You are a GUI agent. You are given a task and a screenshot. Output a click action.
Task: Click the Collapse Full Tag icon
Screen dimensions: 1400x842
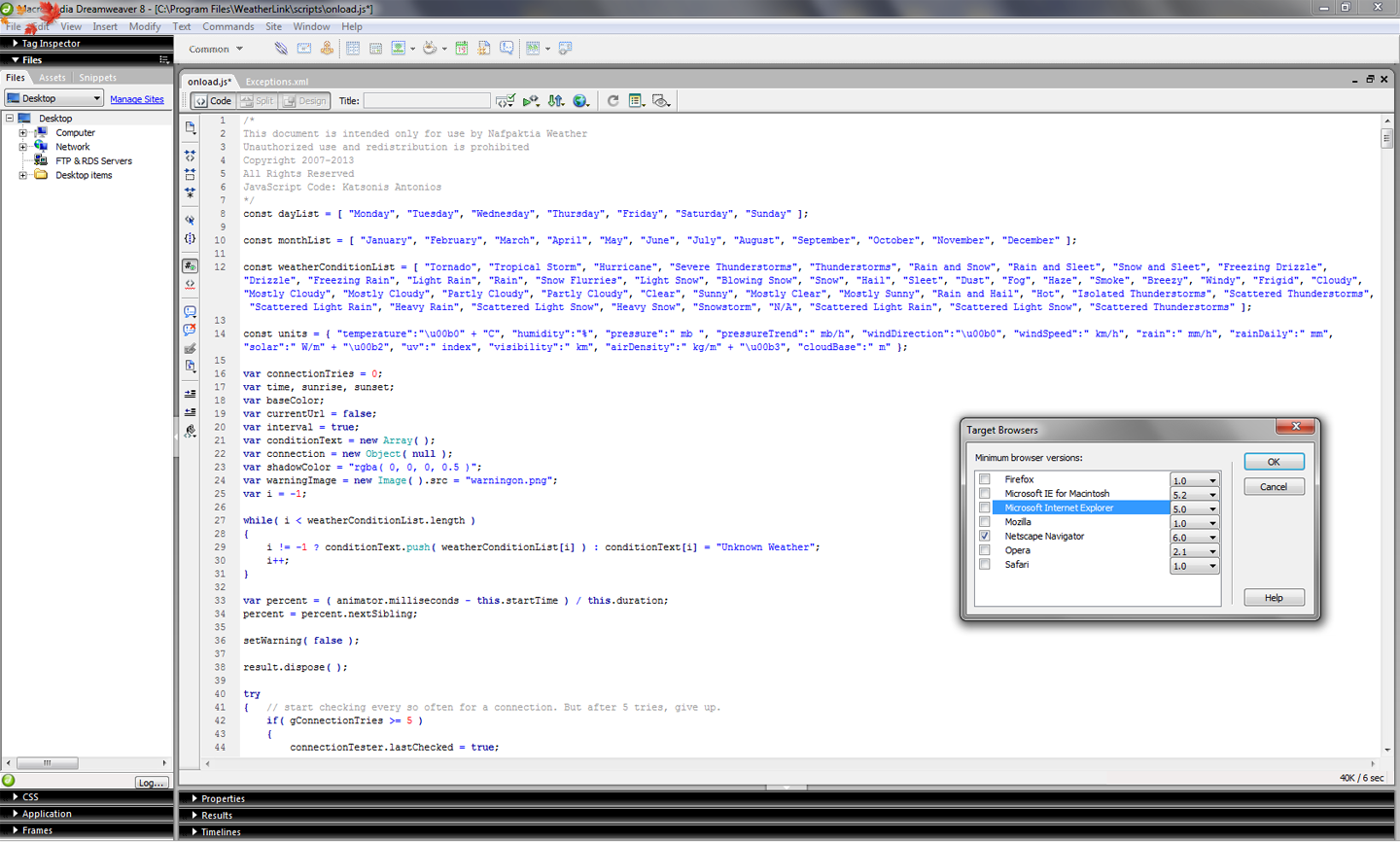[190, 155]
